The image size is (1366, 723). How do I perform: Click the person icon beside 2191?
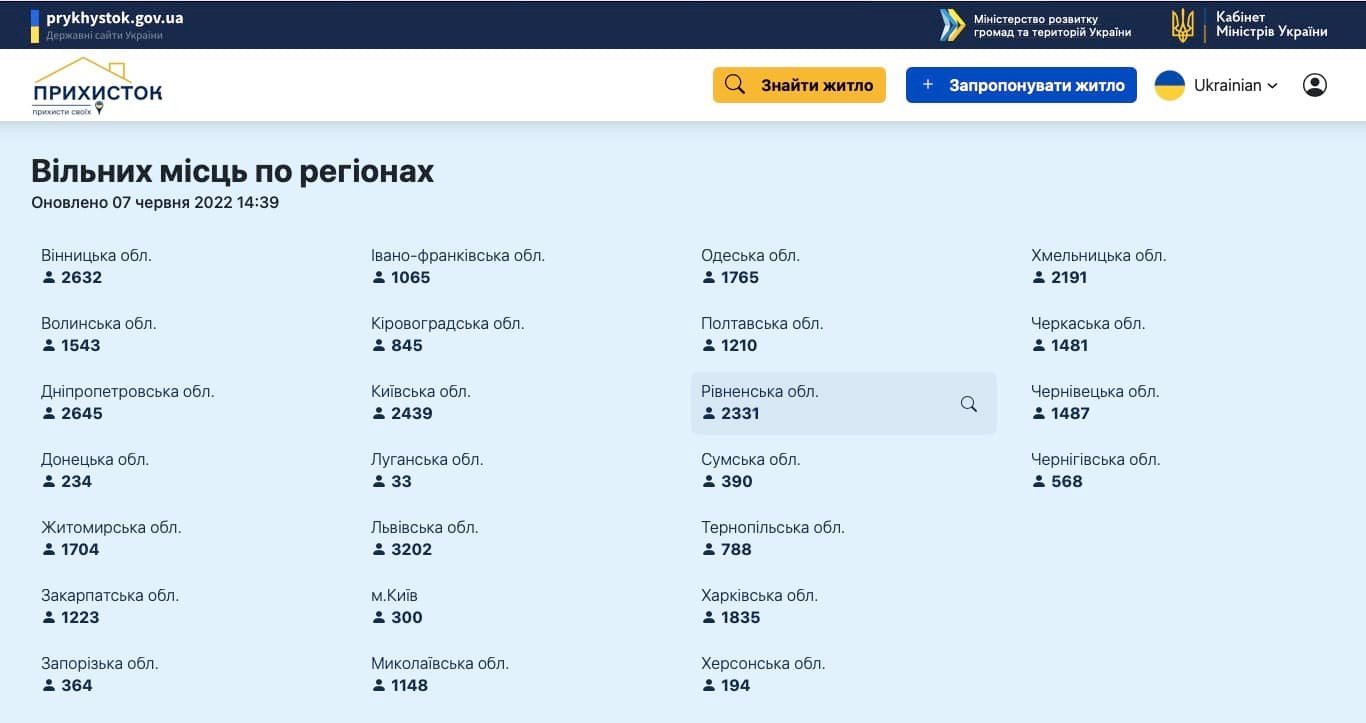coord(1039,277)
